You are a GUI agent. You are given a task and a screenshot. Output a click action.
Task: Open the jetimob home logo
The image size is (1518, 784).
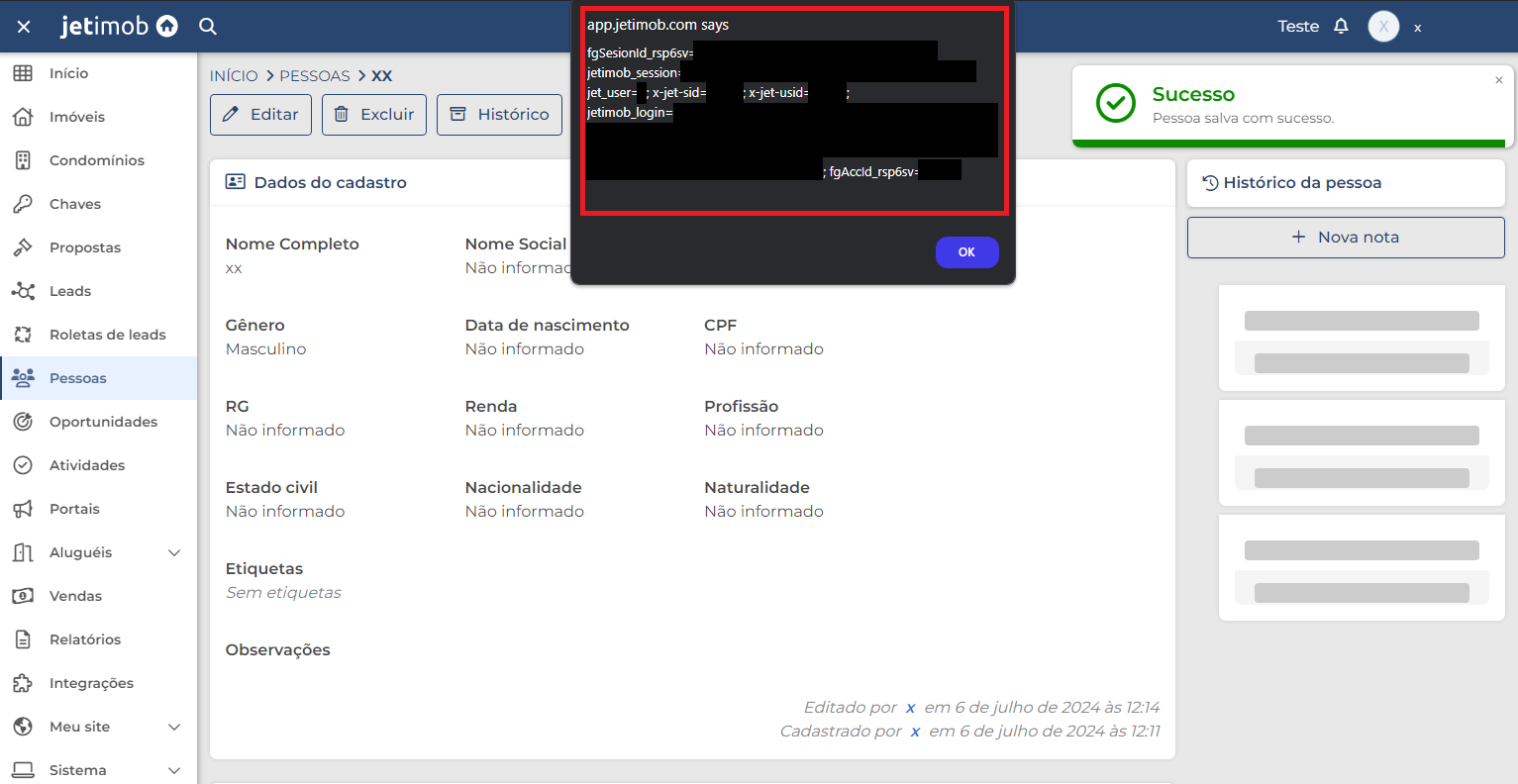tap(119, 26)
